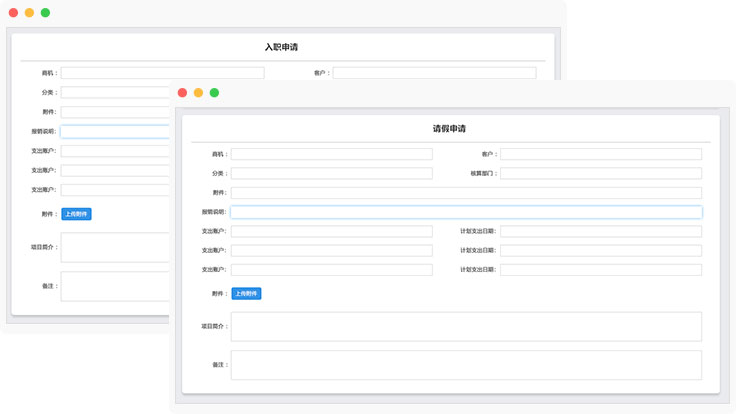Minimize the 请假申请 window using yellow button

[198, 93]
